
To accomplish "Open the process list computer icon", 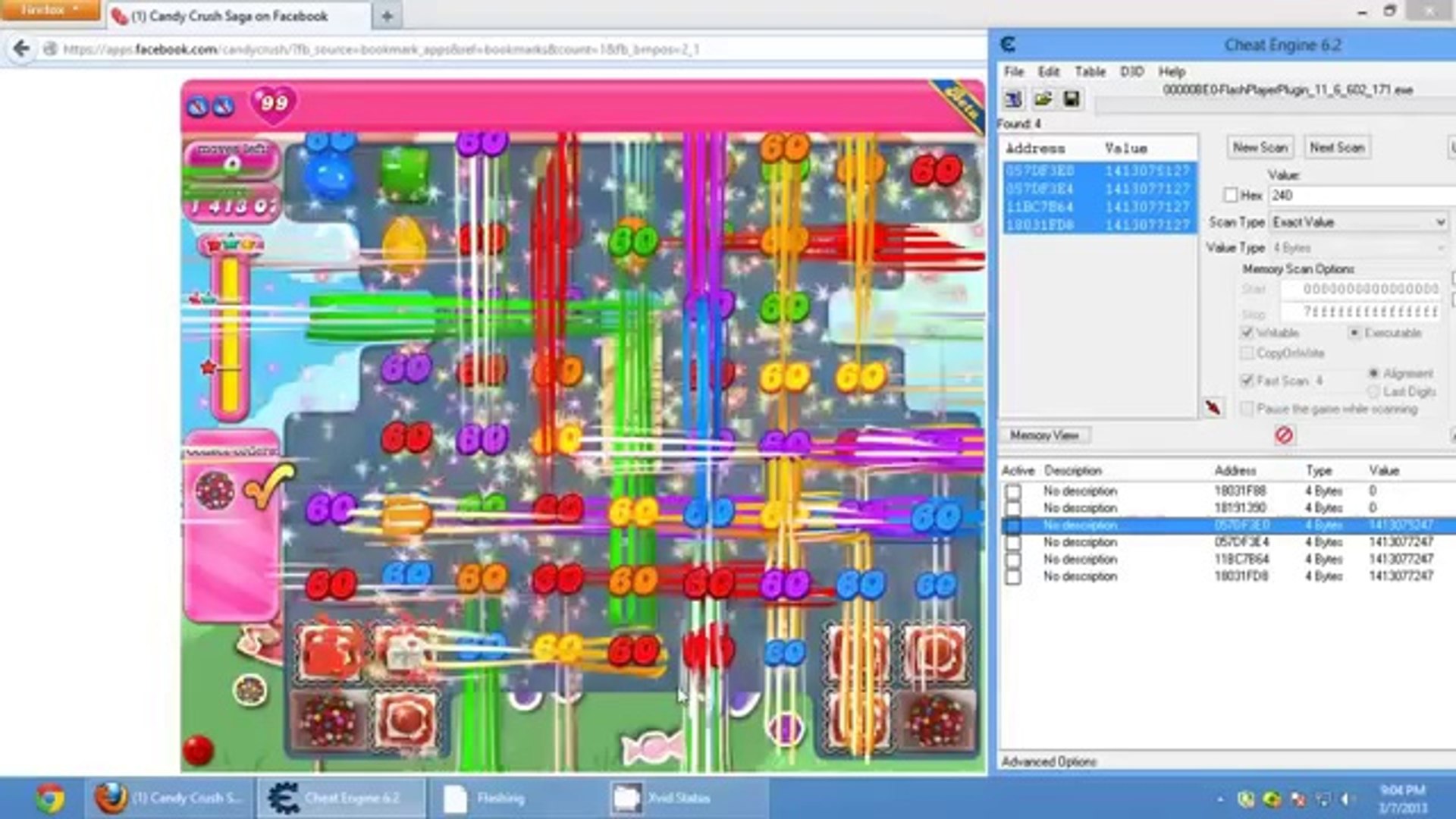I will point(1013,99).
